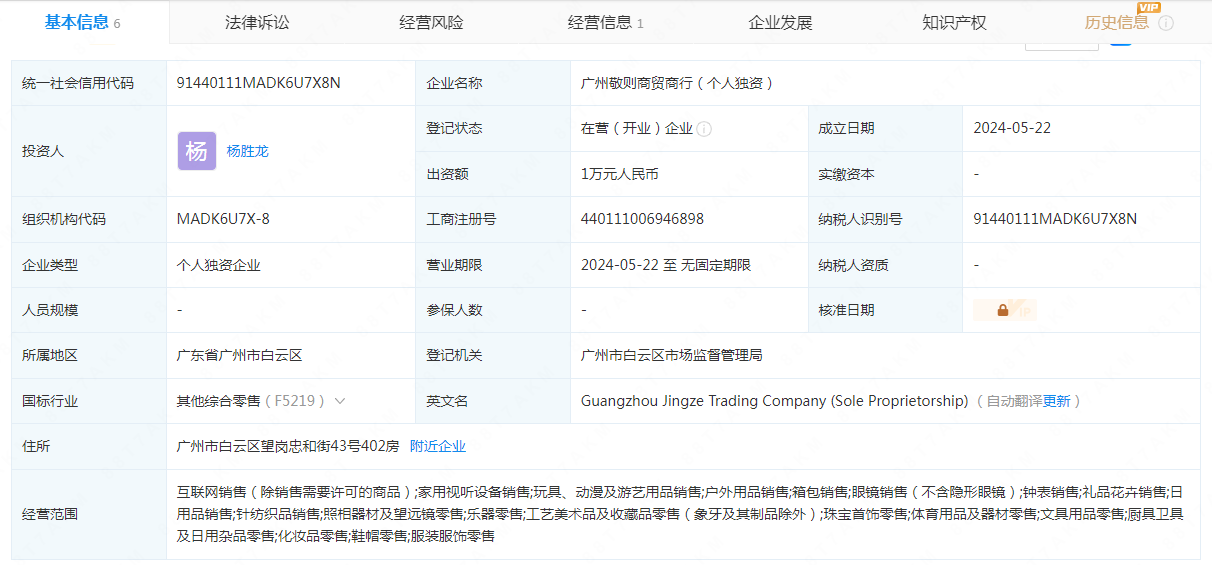Screen dimensions: 1212x565
Task: Open the 经营信息 tab
Action: [x=605, y=22]
